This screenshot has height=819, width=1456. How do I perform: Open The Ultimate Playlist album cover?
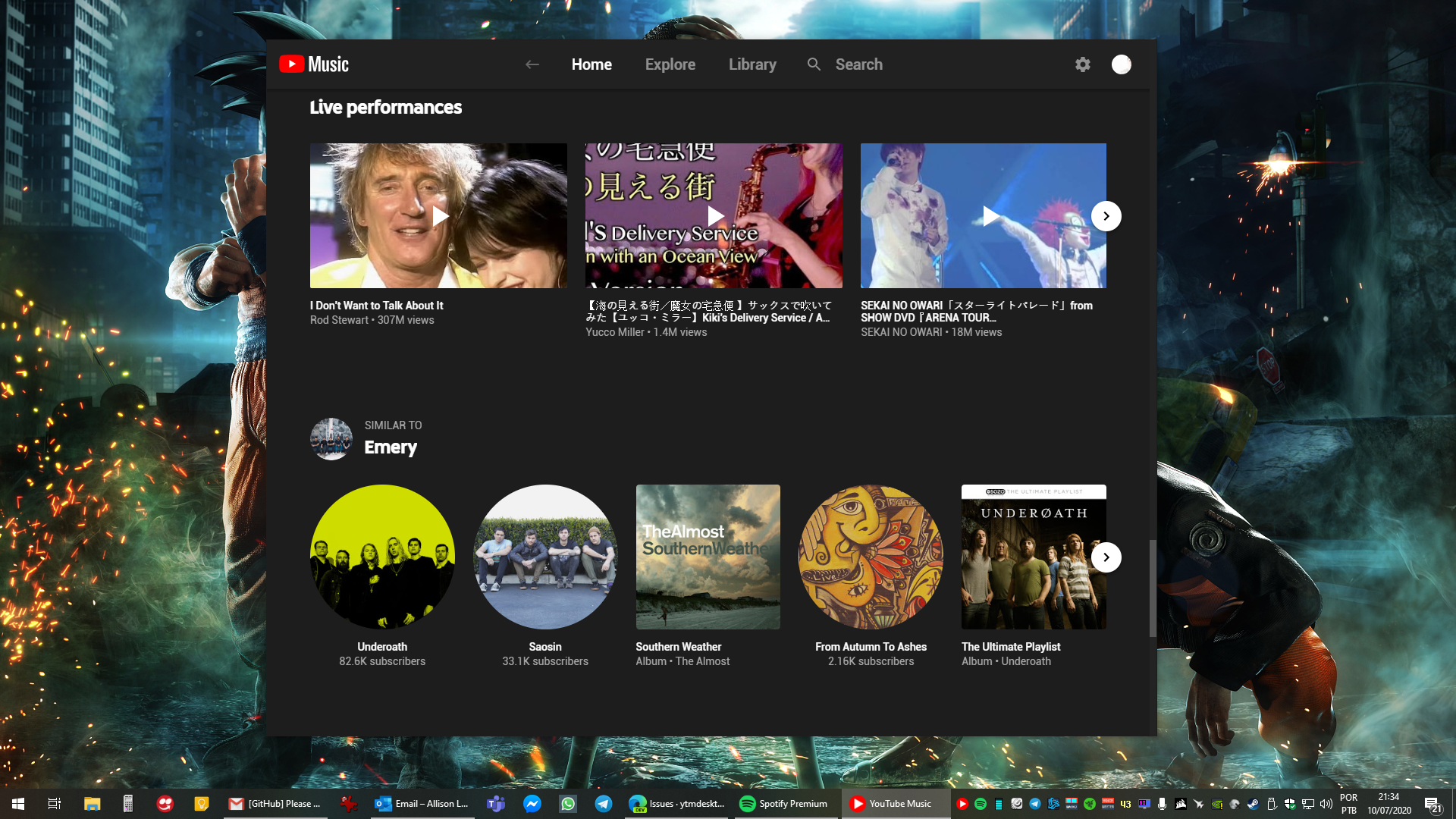(x=1034, y=557)
